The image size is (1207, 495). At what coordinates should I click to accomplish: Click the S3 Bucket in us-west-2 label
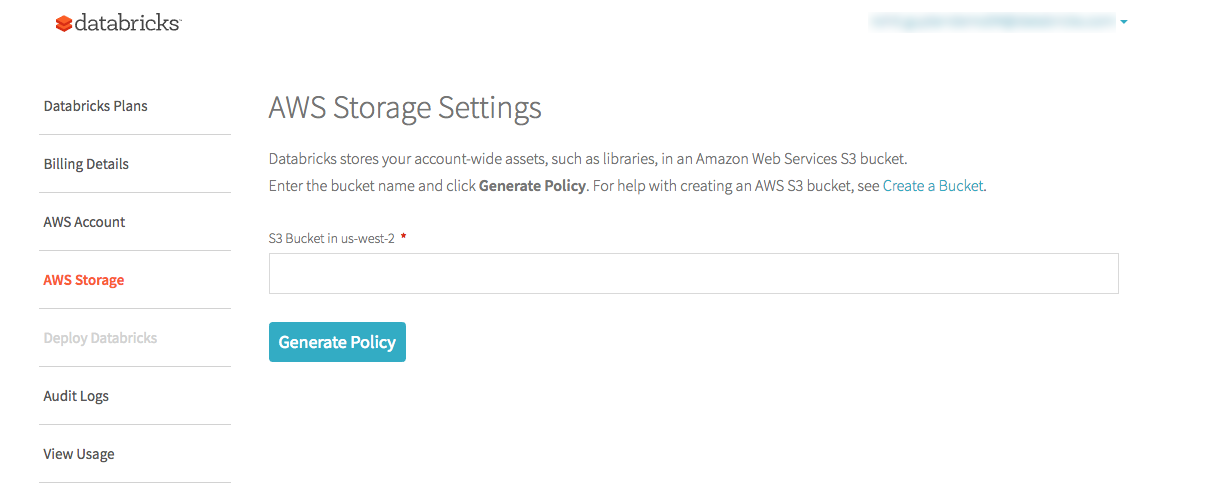[x=331, y=239]
